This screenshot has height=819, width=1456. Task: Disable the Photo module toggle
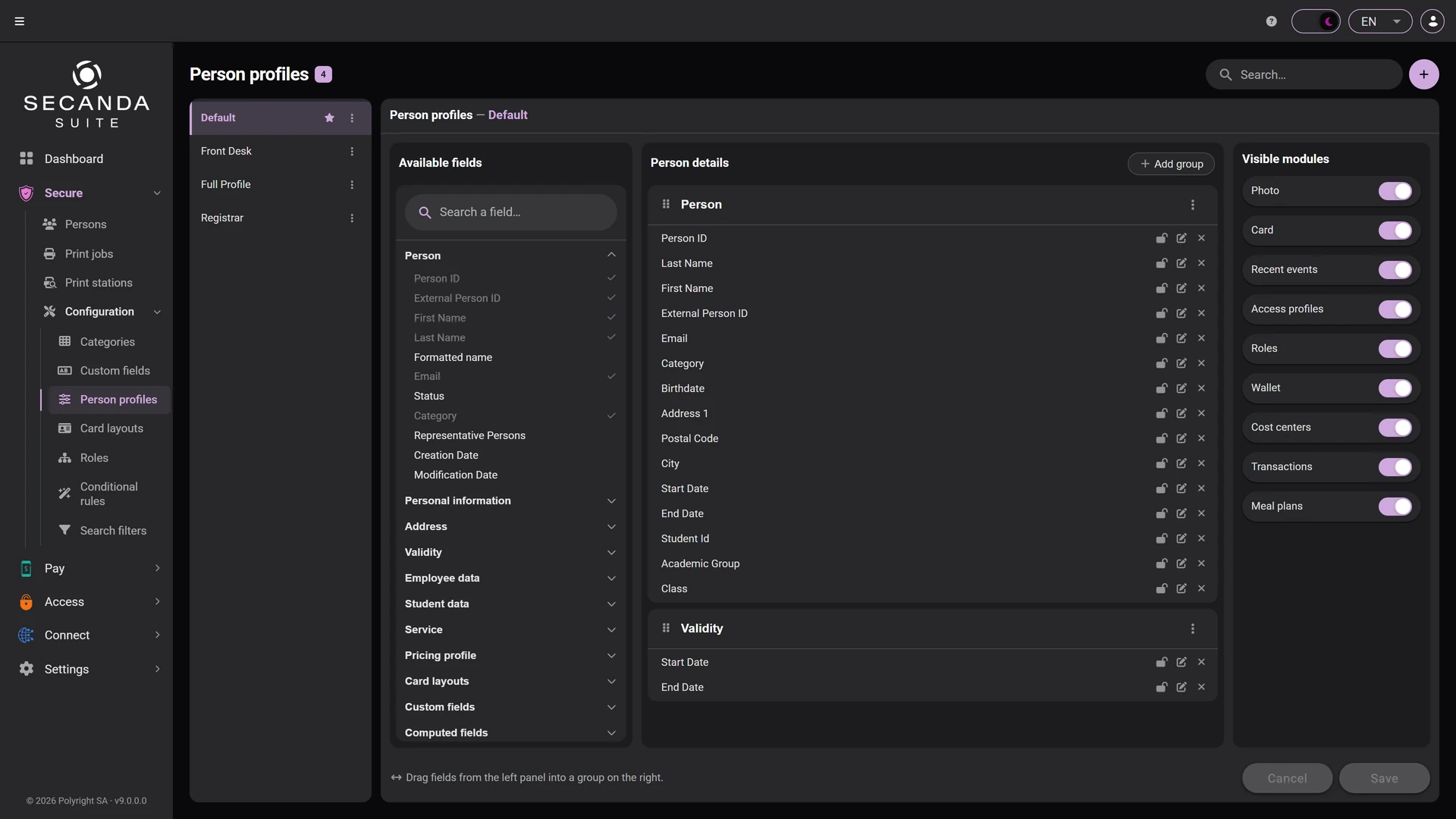(1395, 191)
